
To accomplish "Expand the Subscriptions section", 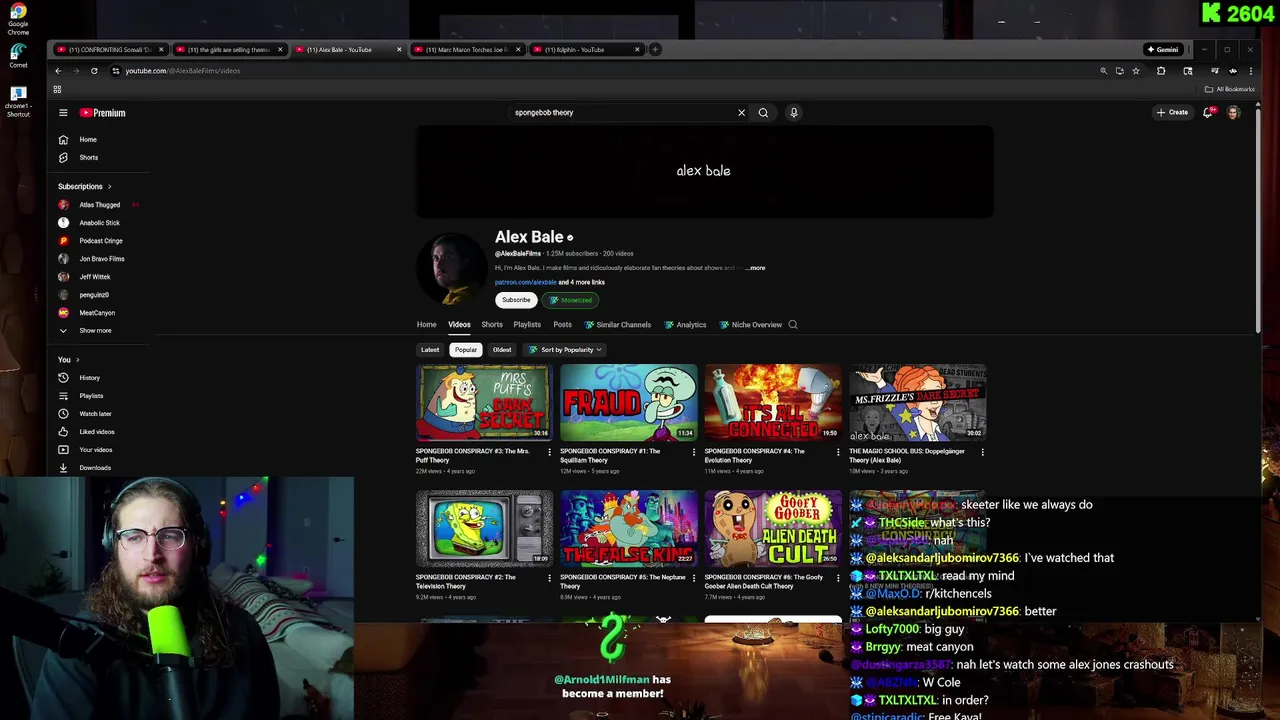I will (85, 187).
